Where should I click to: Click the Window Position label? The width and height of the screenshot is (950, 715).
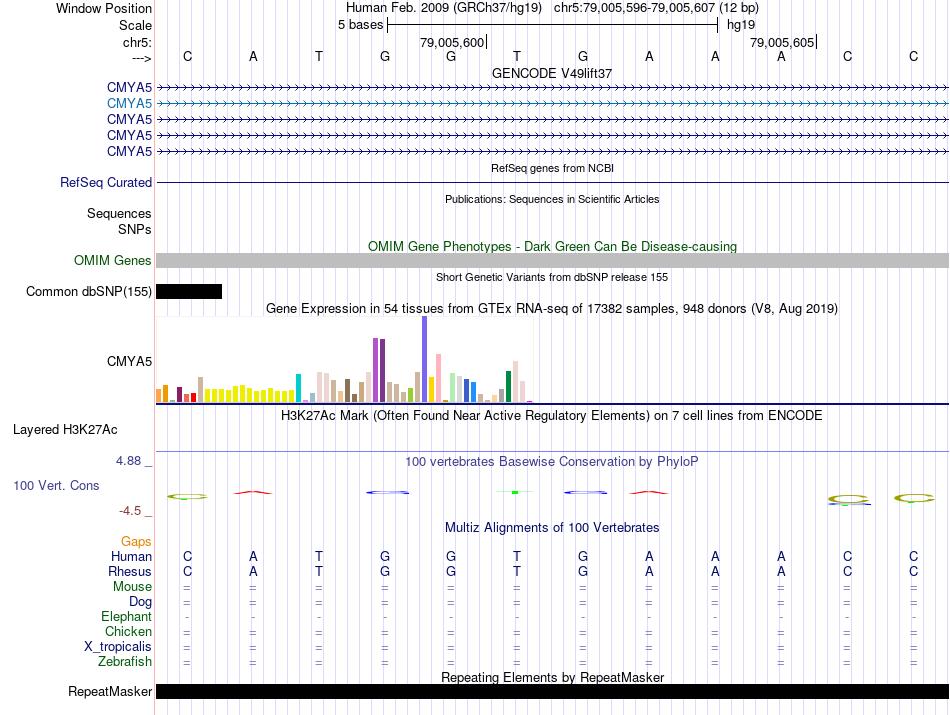(104, 8)
